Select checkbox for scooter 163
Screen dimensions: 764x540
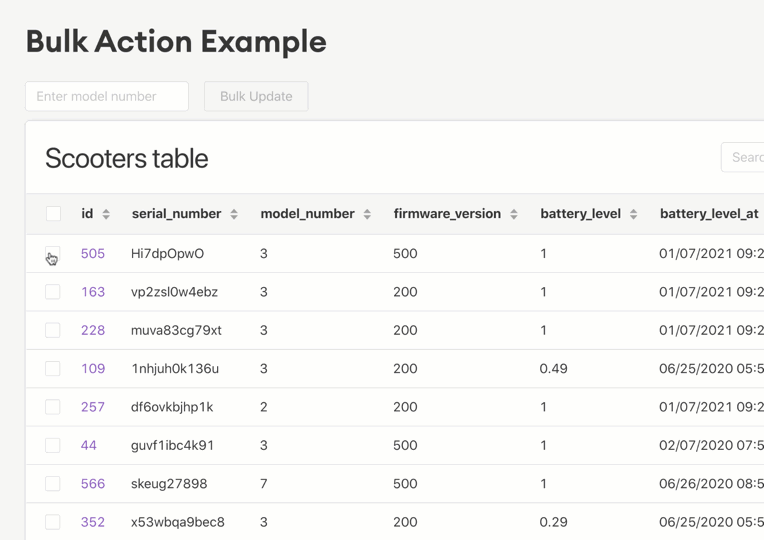(x=53, y=292)
